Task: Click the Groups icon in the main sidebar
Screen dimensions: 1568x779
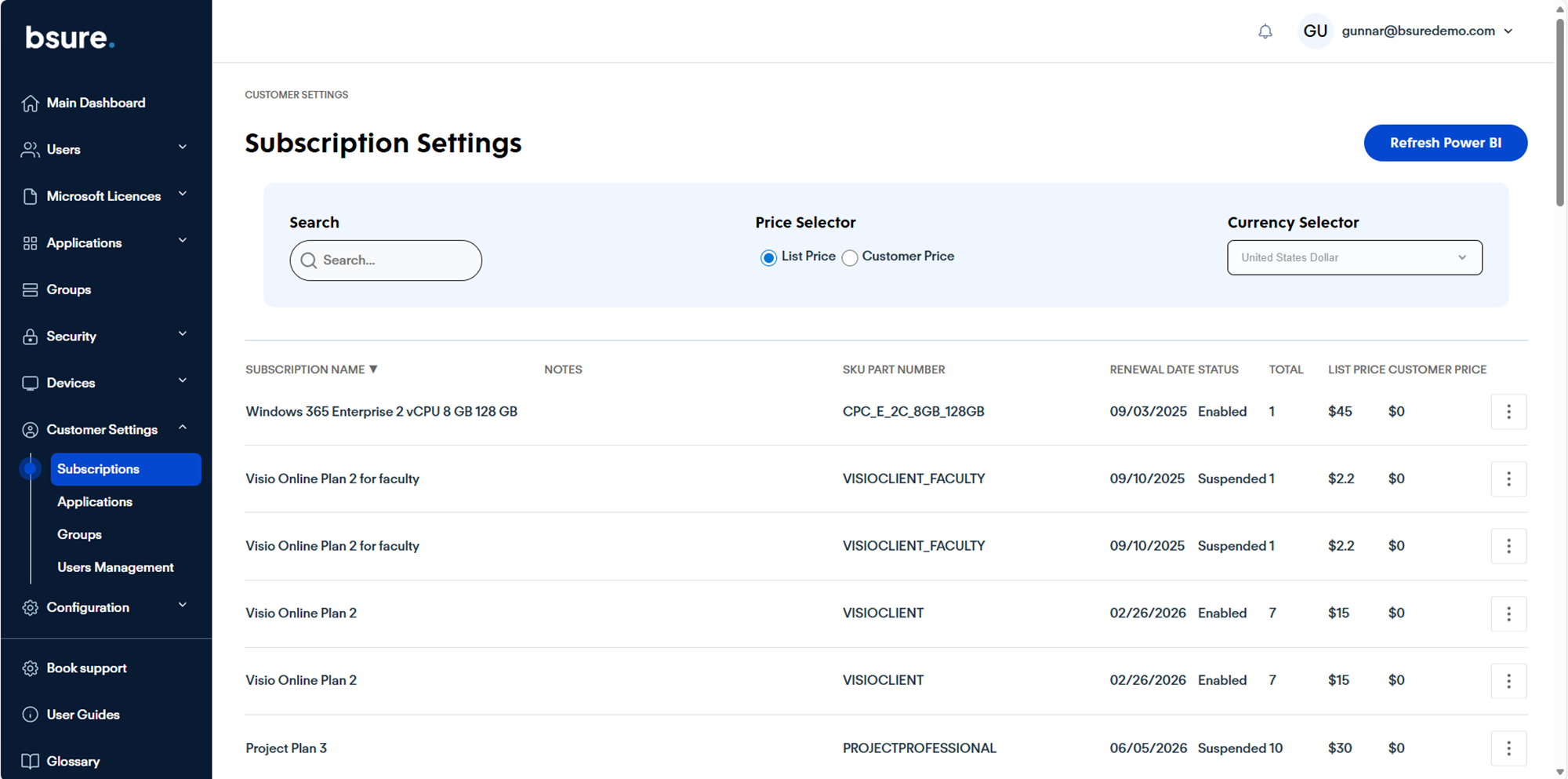Action: (30, 290)
